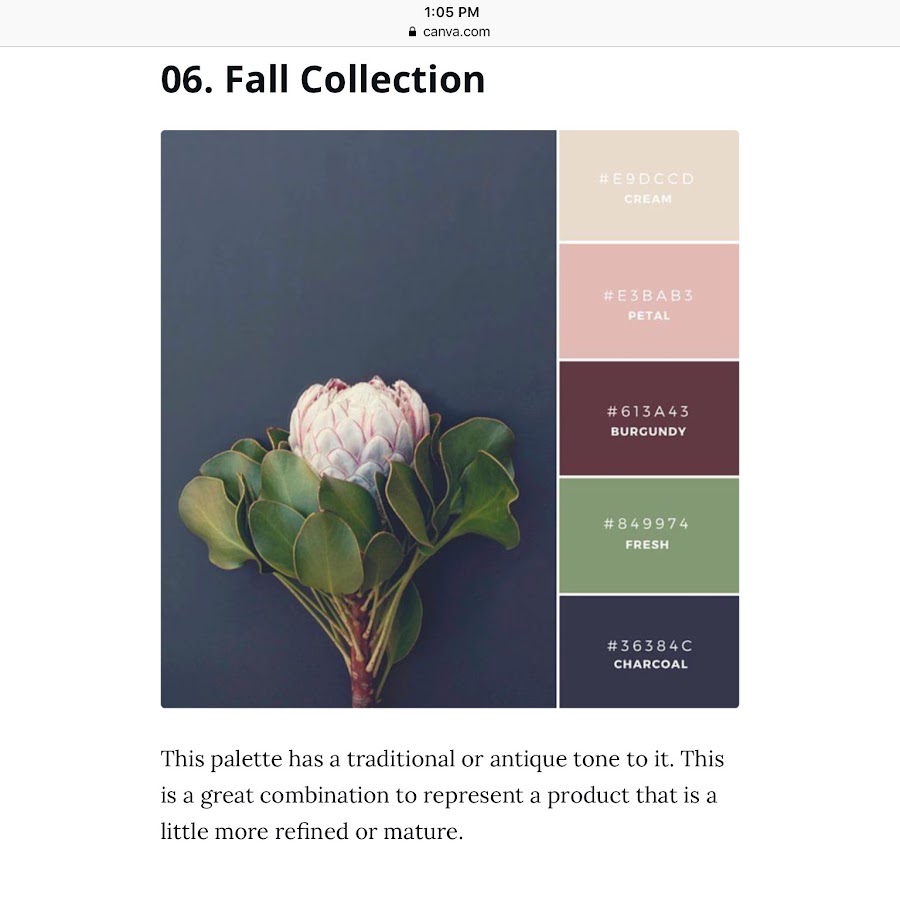Image resolution: width=900 pixels, height=900 pixels.
Task: Tap the lock icon beside canva.com
Action: [x=412, y=32]
